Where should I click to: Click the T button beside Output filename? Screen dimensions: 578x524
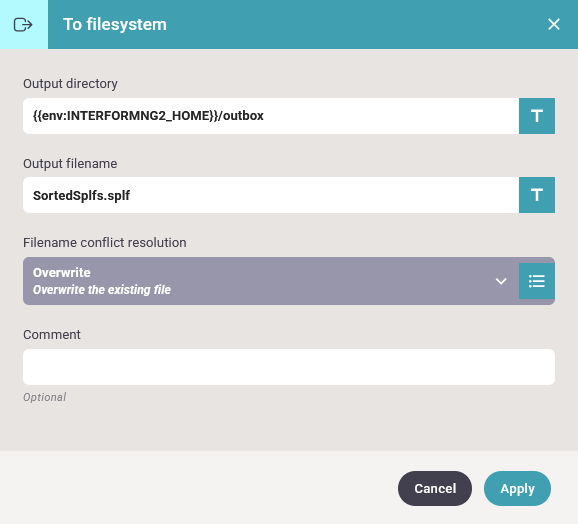pyautogui.click(x=537, y=195)
